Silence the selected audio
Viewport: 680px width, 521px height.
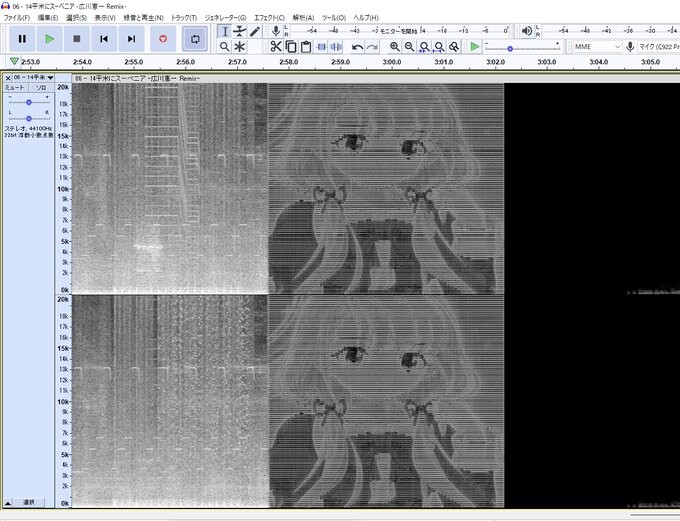(x=336, y=46)
